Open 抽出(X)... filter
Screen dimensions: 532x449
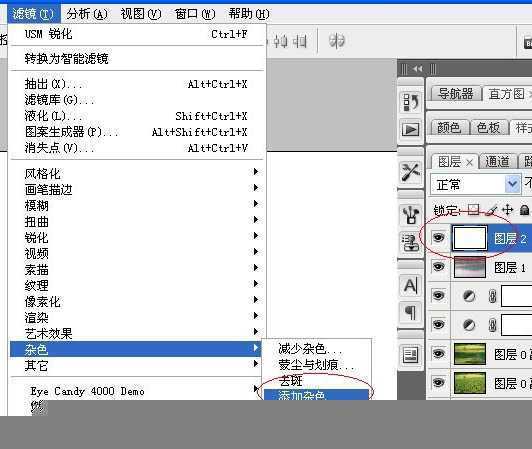click(x=136, y=84)
